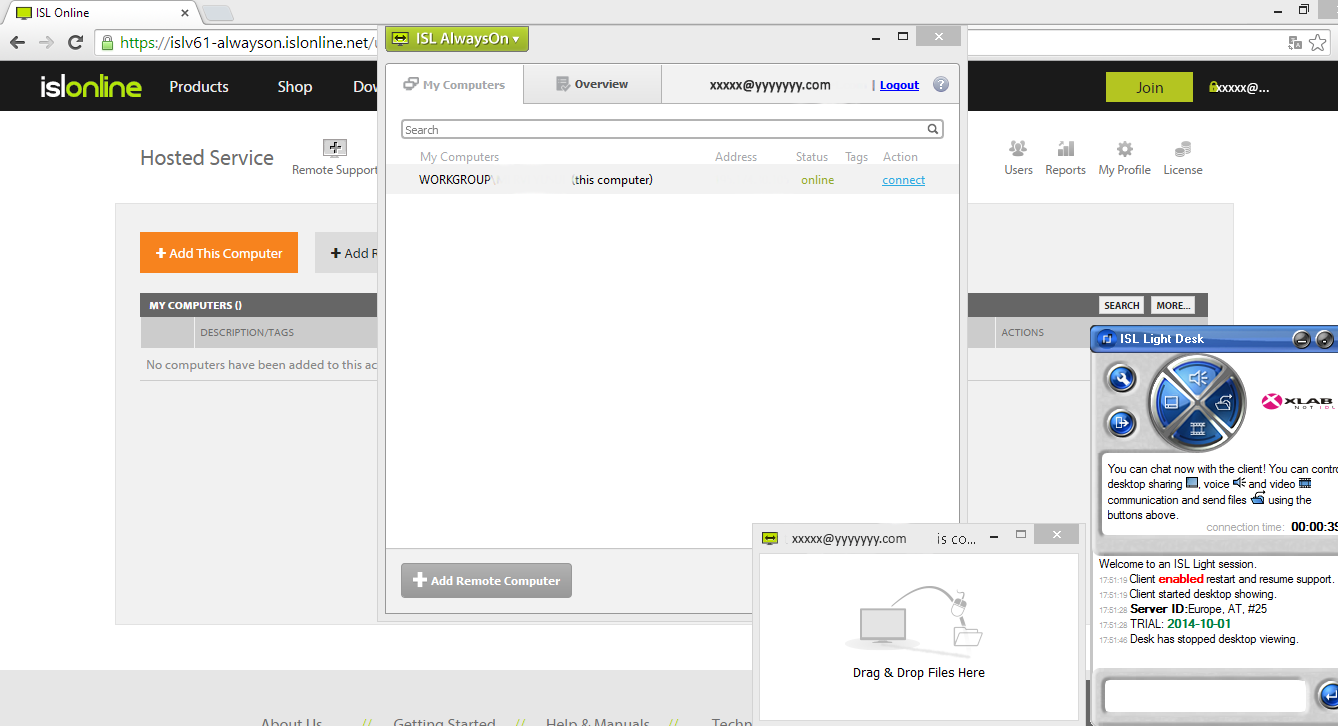Screen dimensions: 1338x726
Task: Click Getting Started in the page footer
Action: coord(444,722)
